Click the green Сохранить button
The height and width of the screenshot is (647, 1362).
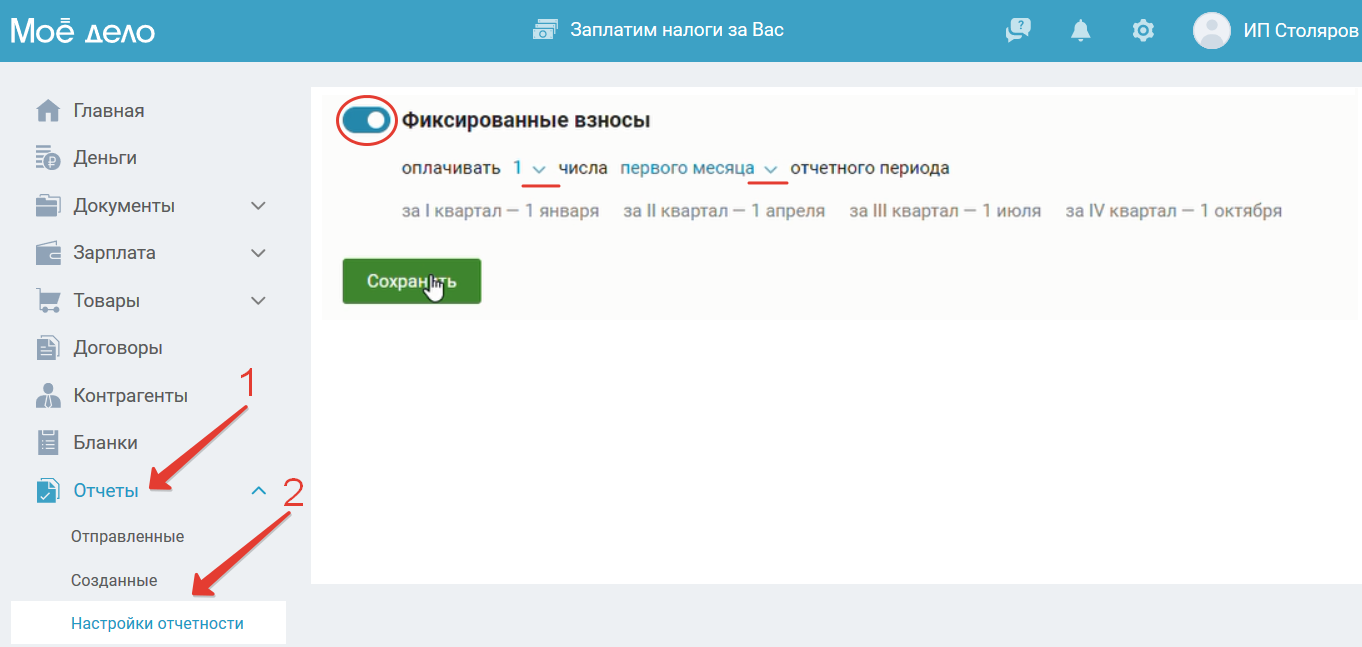pyautogui.click(x=412, y=281)
